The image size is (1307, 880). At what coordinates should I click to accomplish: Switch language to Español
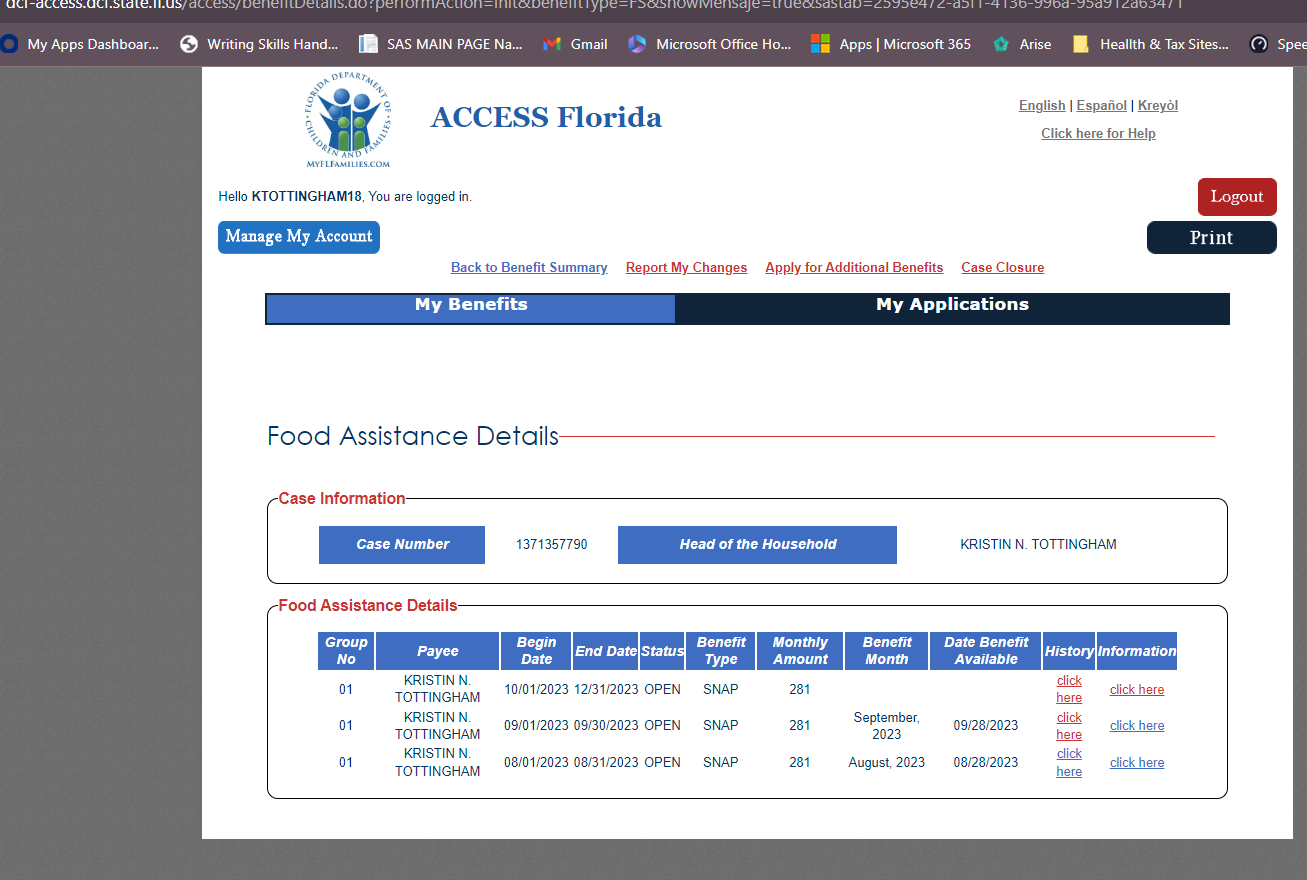pos(1102,106)
